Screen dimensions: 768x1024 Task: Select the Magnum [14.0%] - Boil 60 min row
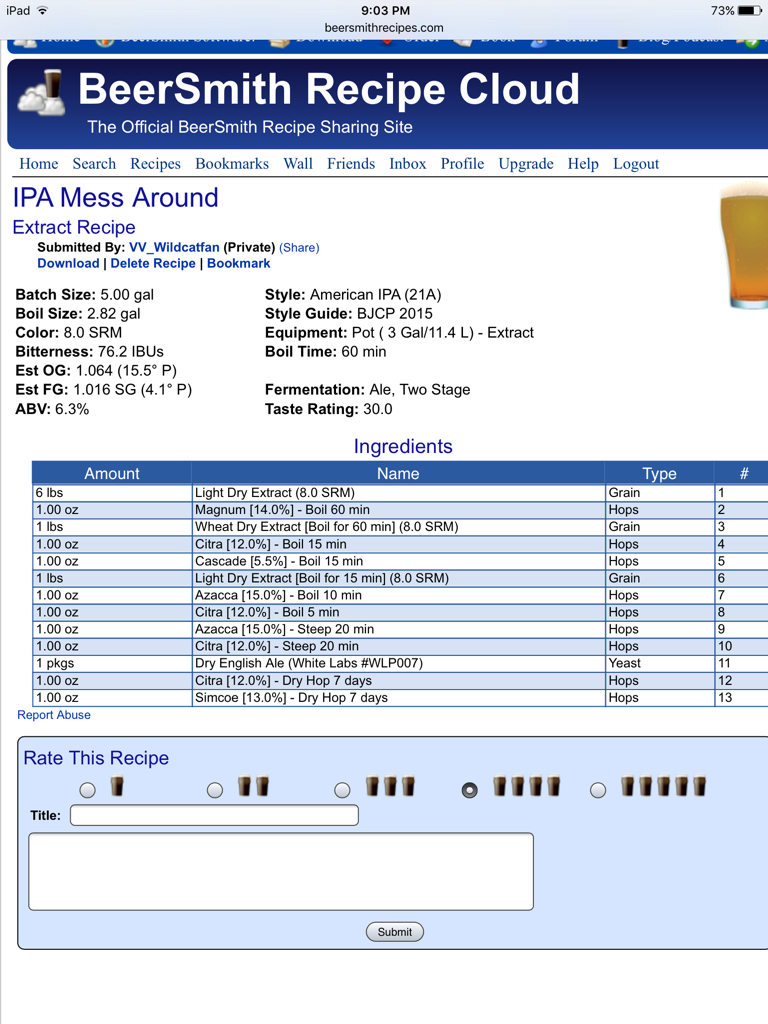(x=400, y=509)
